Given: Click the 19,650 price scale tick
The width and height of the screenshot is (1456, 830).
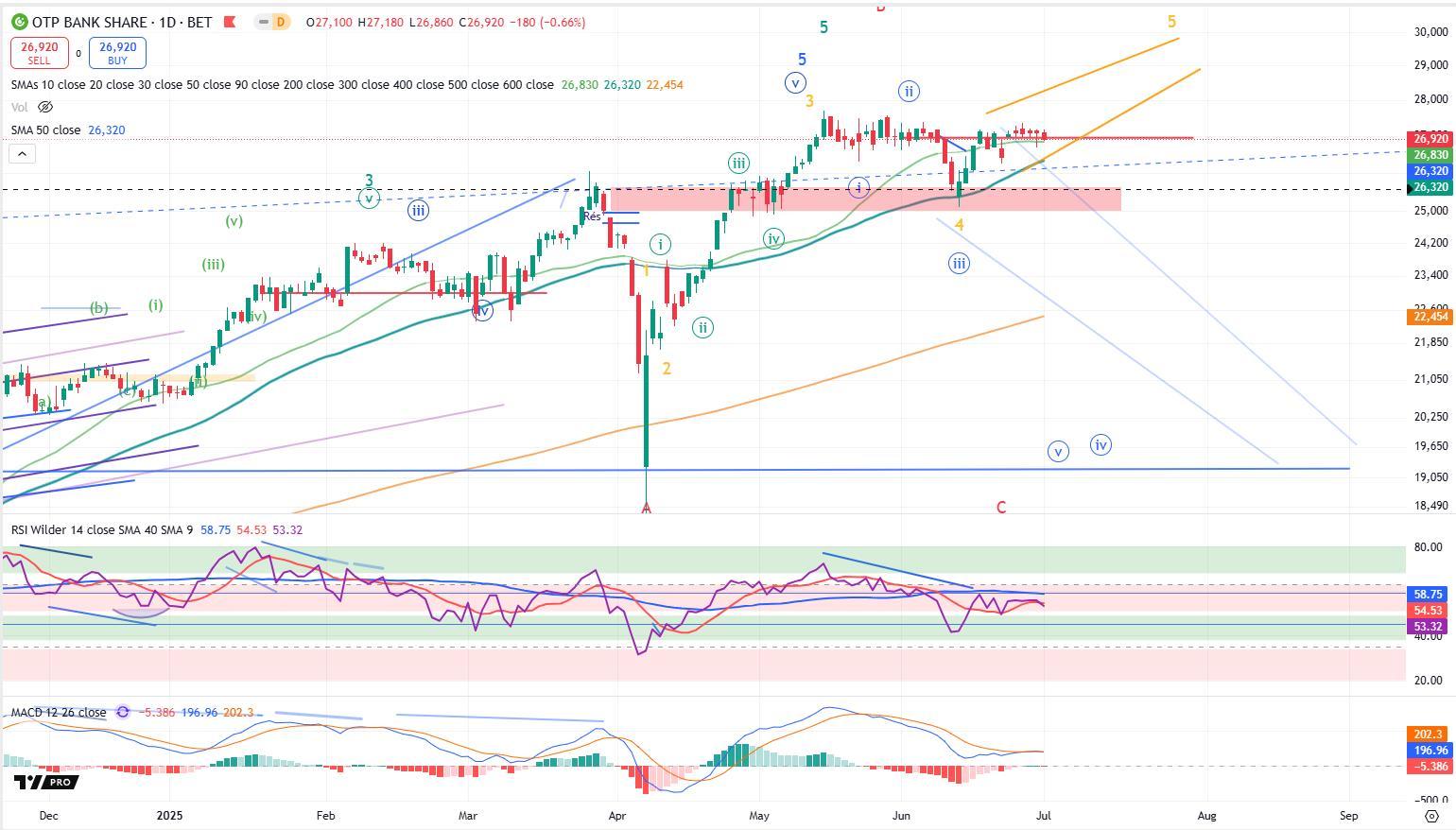Looking at the screenshot, I should 1431,446.
